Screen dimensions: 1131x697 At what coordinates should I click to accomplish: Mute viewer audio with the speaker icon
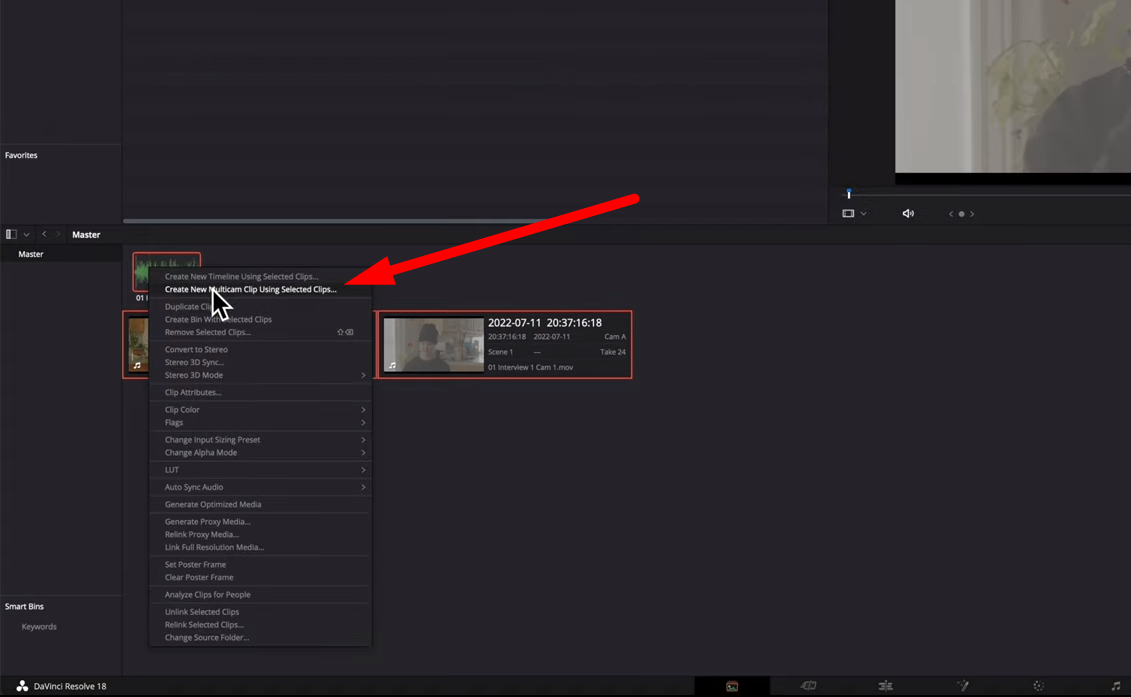pos(908,213)
